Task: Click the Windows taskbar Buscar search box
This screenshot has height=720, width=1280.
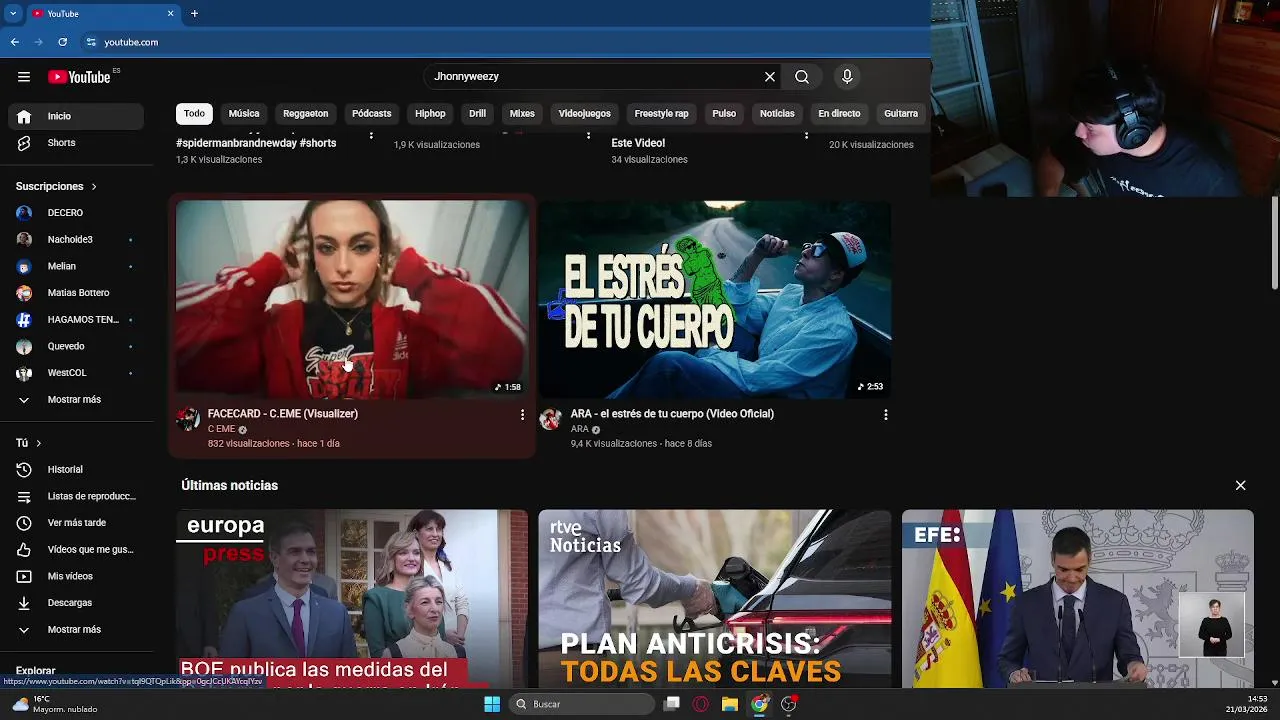Action: click(582, 704)
